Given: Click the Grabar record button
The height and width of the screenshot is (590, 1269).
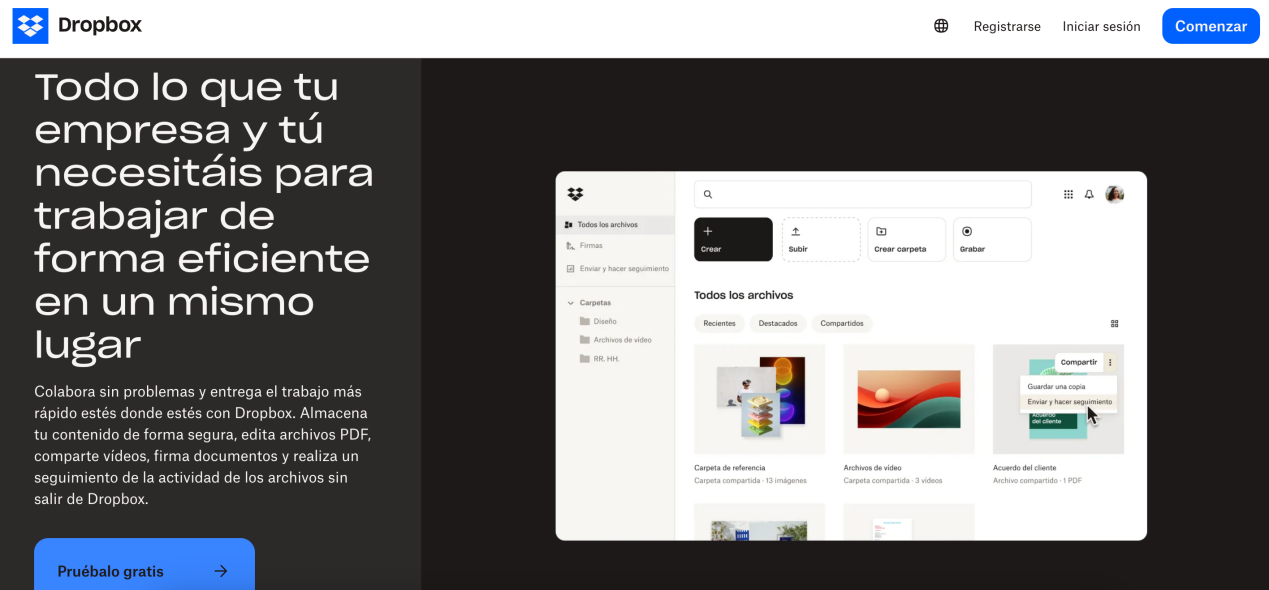Looking at the screenshot, I should [992, 239].
